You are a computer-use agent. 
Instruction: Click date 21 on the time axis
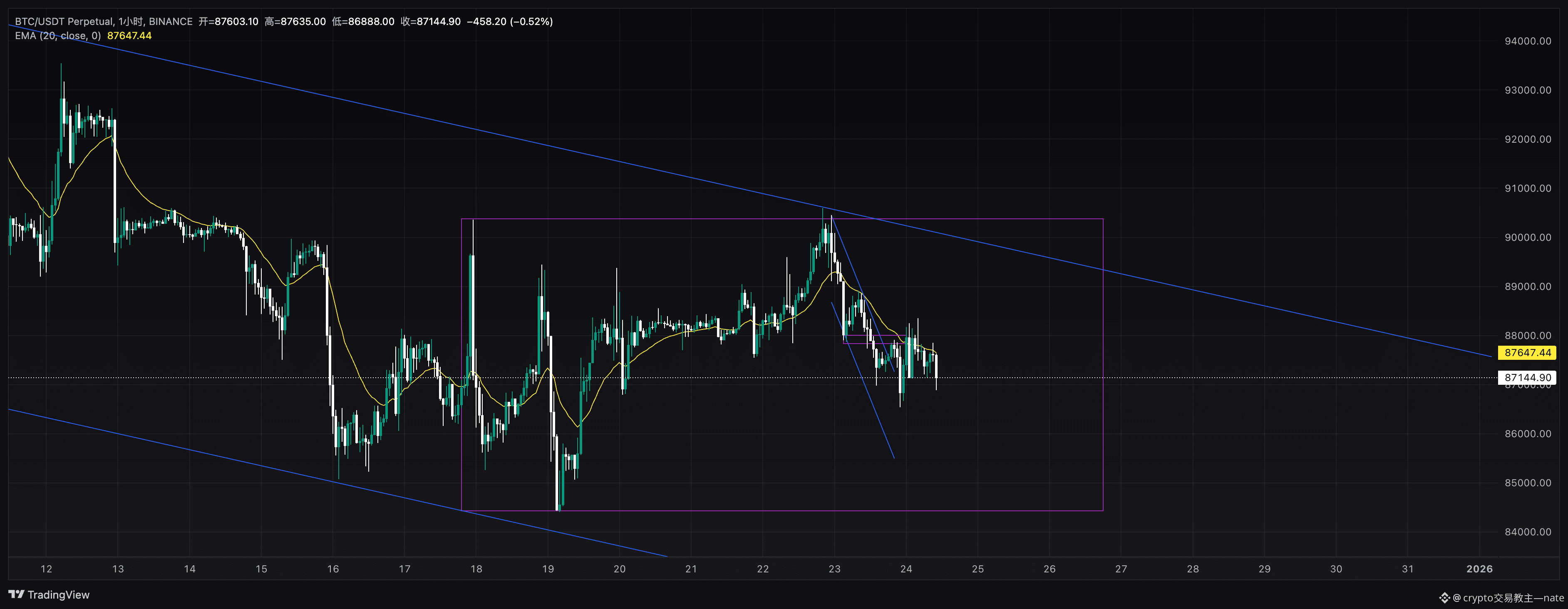692,569
